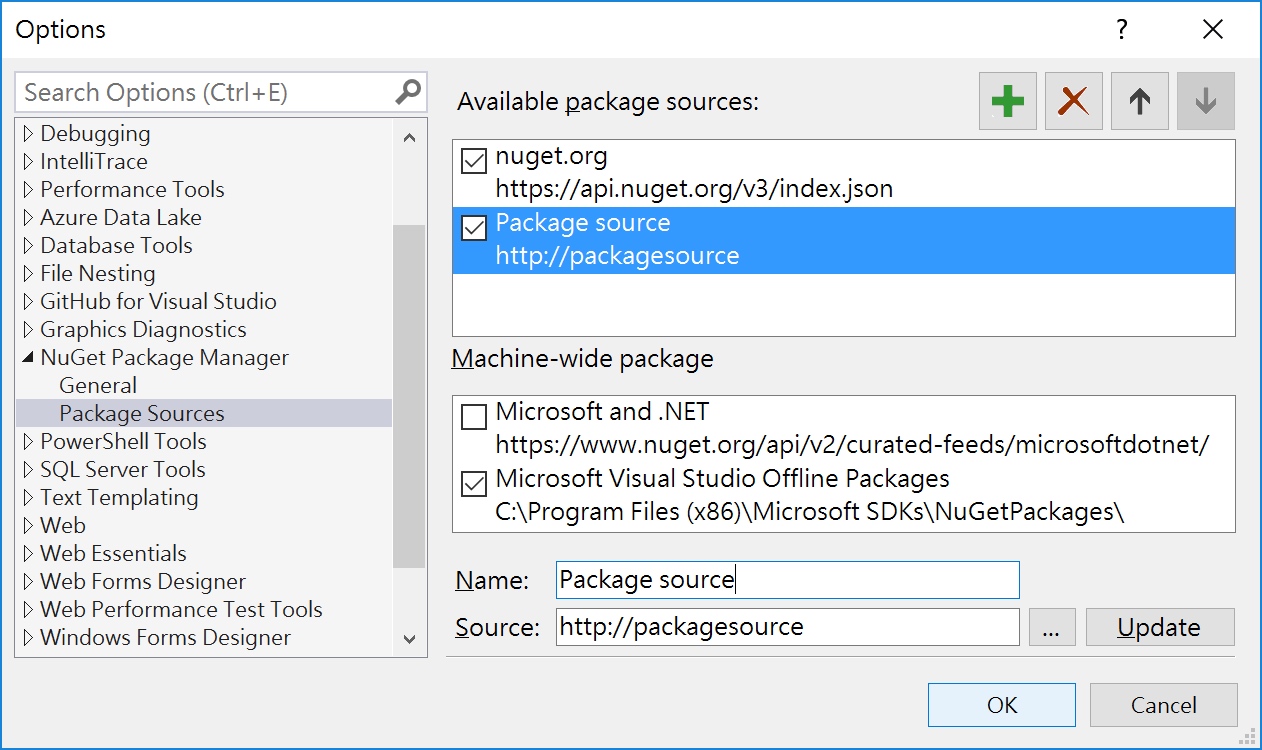
Task: Remove the selected package source
Action: [x=1073, y=100]
